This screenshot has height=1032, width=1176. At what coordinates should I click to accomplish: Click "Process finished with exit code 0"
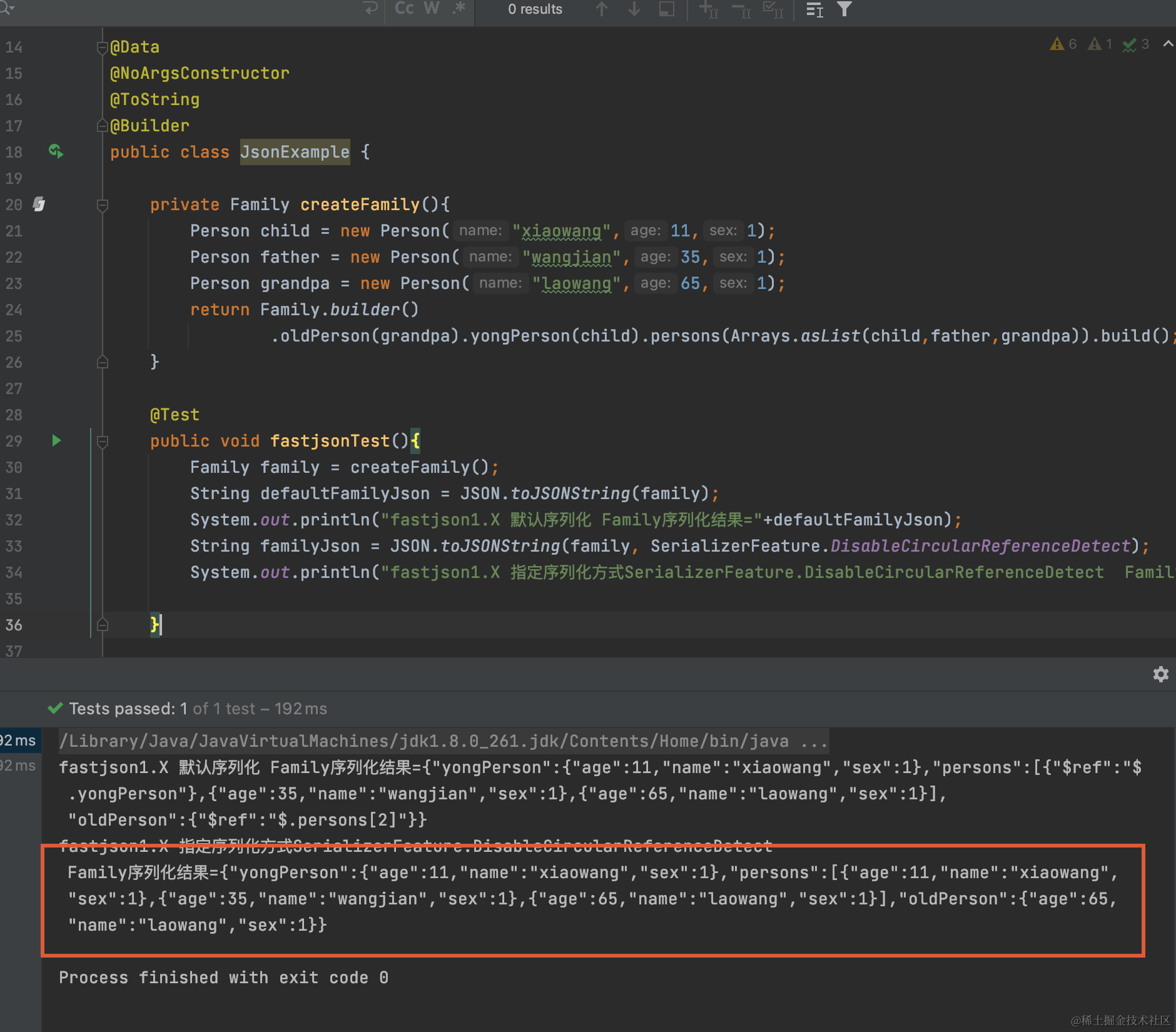(x=223, y=978)
